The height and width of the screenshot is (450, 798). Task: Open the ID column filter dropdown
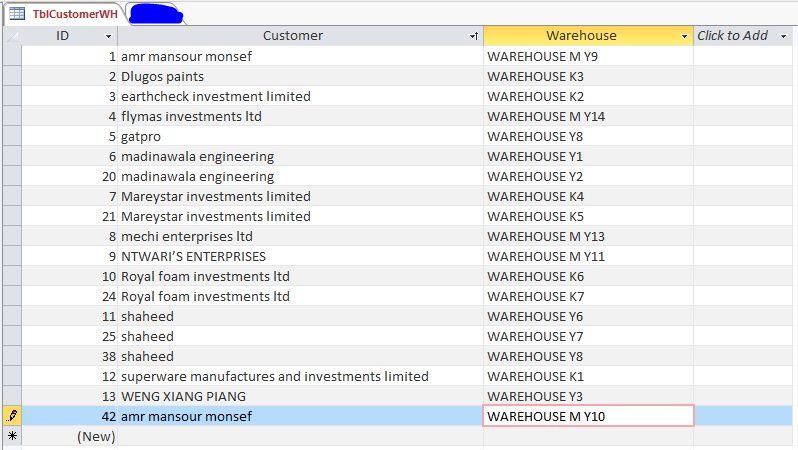[x=108, y=36]
